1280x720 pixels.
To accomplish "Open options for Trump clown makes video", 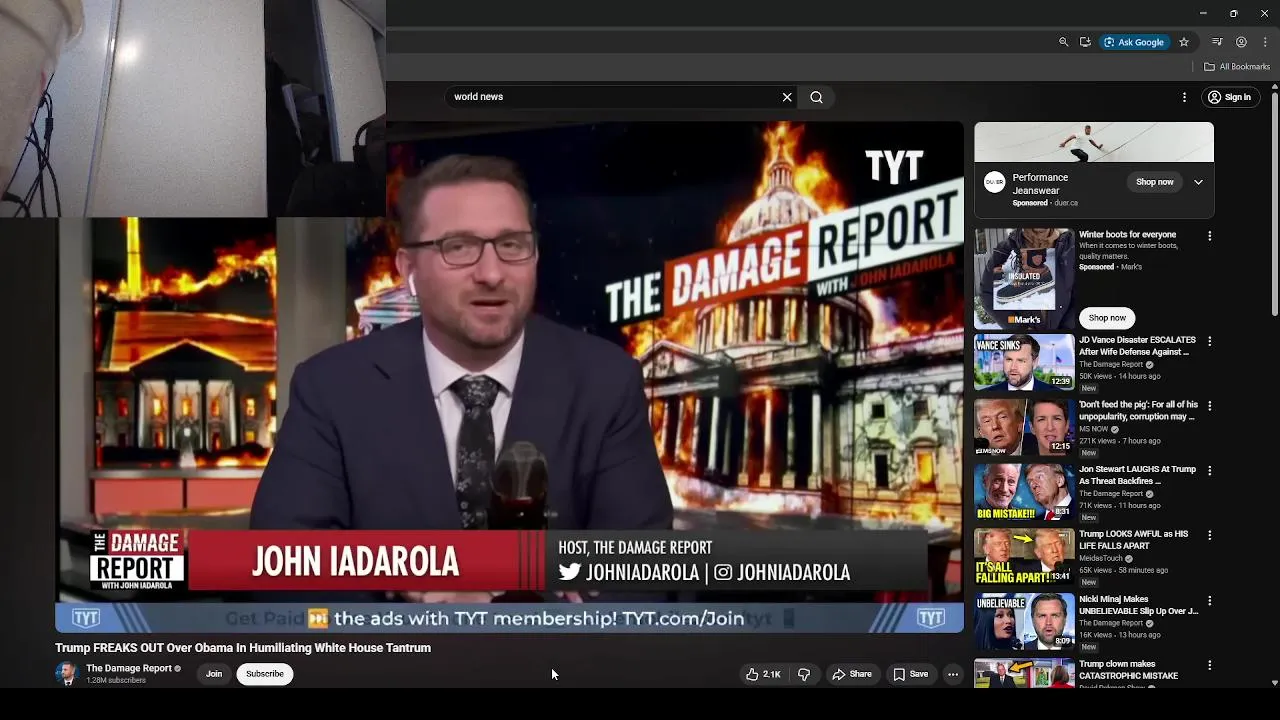I will click(x=1209, y=665).
